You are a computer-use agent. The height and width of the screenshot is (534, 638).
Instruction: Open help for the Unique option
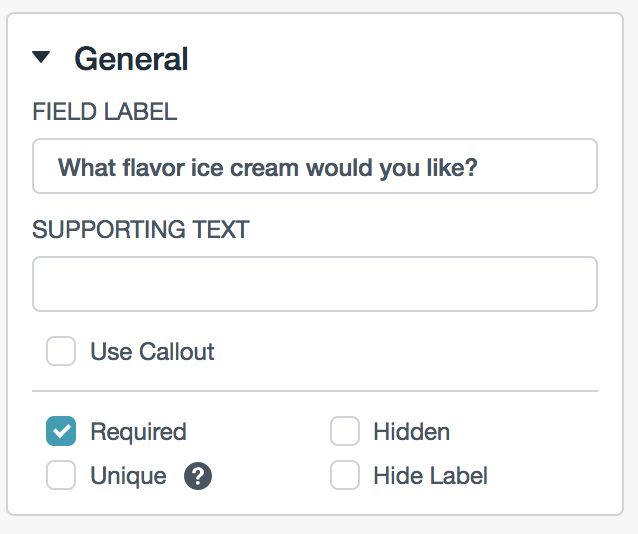[198, 476]
